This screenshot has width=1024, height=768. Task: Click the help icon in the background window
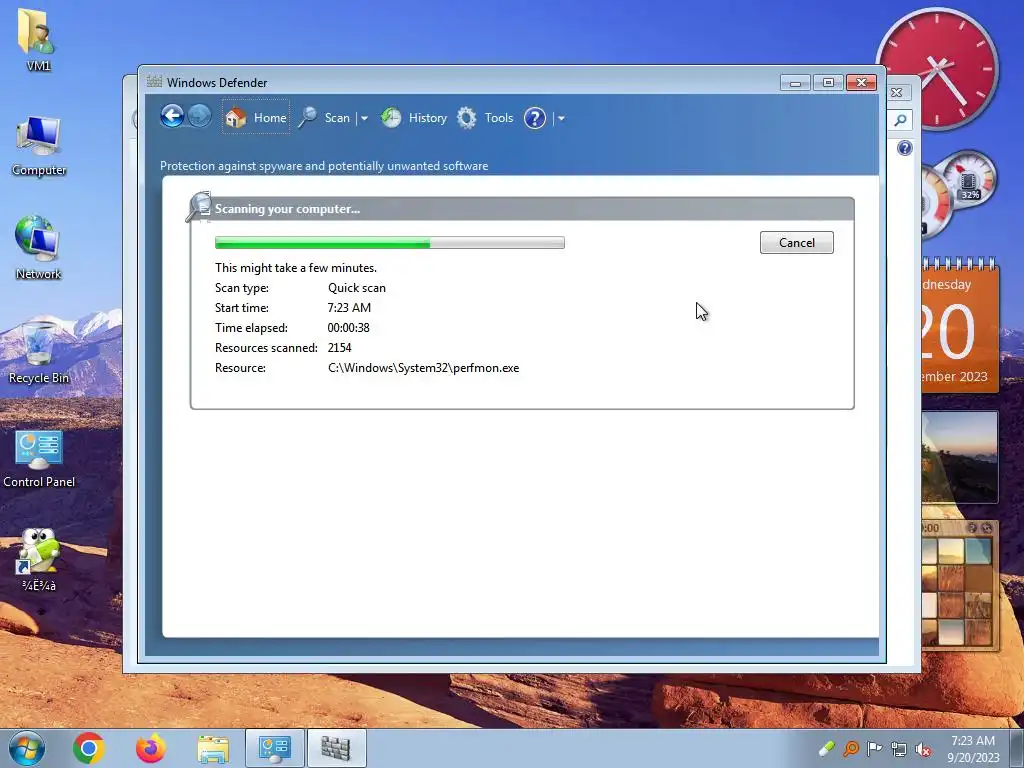pos(904,148)
